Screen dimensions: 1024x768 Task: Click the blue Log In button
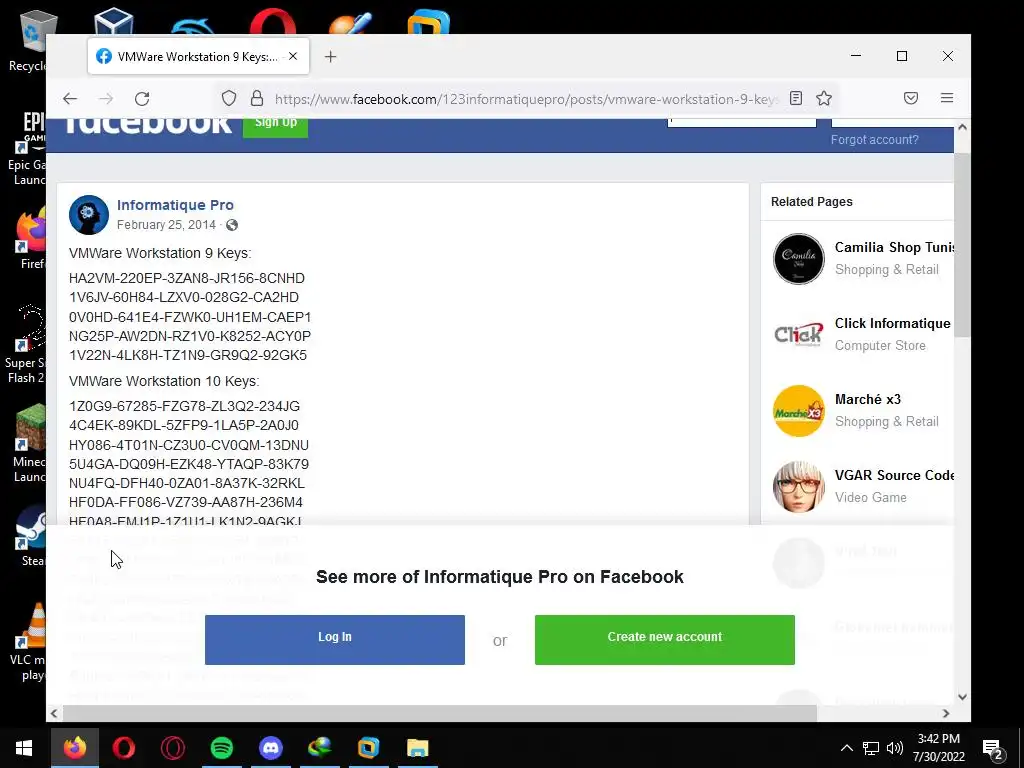coord(335,639)
